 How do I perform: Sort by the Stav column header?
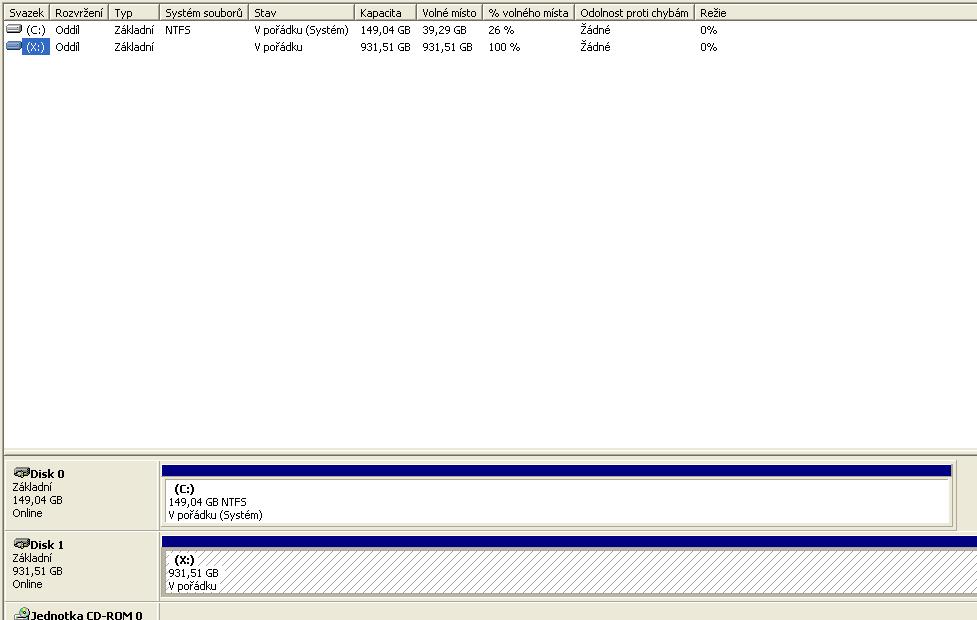pos(302,12)
